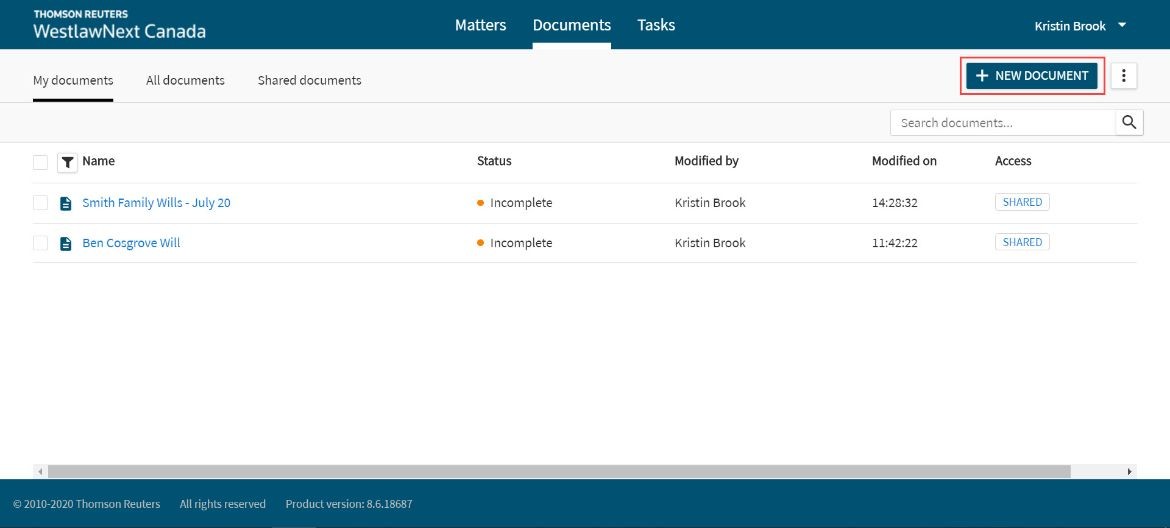Click the New Document button
Viewport: 1170px width, 528px height.
(1032, 75)
